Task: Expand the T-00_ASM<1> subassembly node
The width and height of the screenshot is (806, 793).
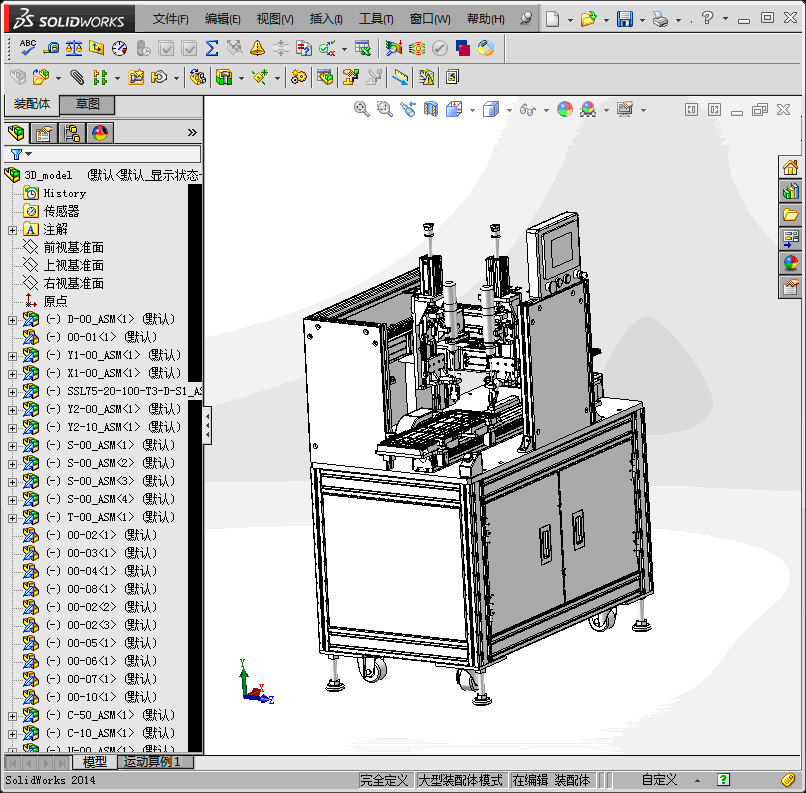Action: pos(12,518)
